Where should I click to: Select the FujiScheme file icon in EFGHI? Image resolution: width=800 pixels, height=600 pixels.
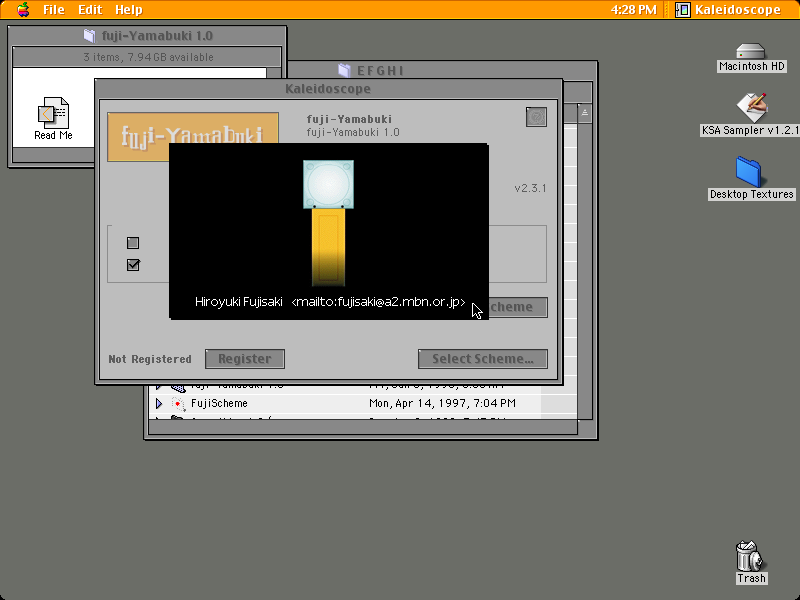(x=178, y=404)
